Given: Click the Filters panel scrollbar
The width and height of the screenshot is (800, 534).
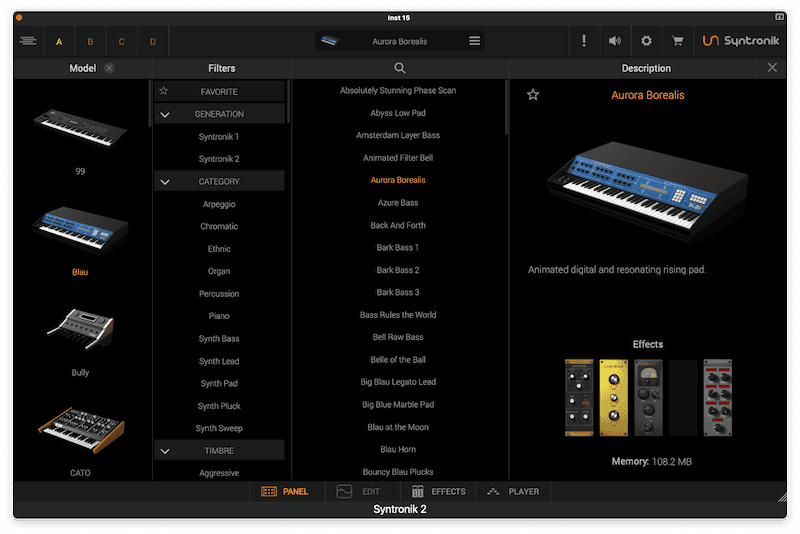Looking at the screenshot, I should point(288,101).
